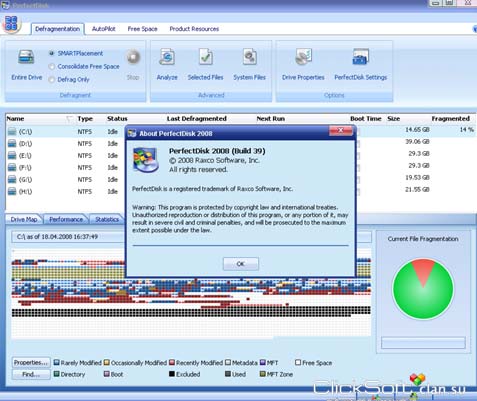Close the About PerfectDisk 2008 dialog
This screenshot has width=477, height=401.
coord(341,130)
